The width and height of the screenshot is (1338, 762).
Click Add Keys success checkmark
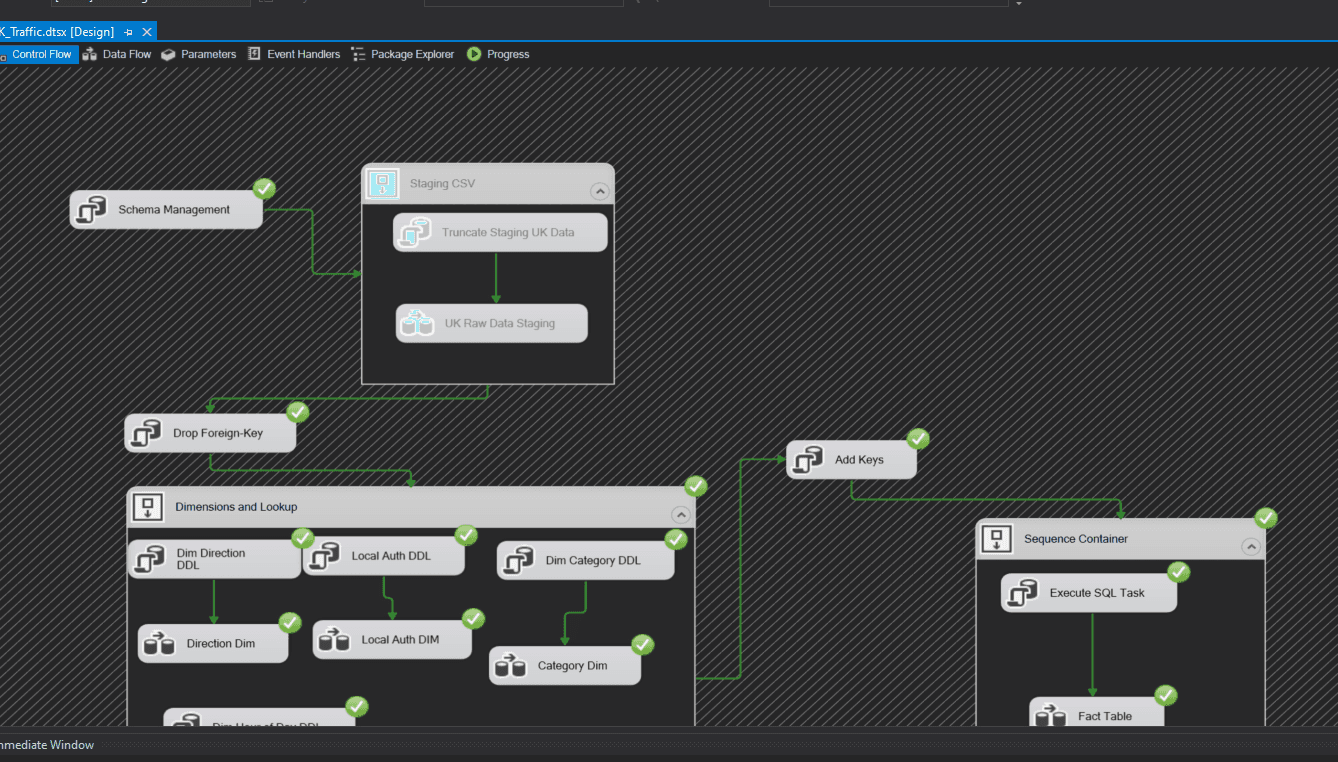[918, 439]
